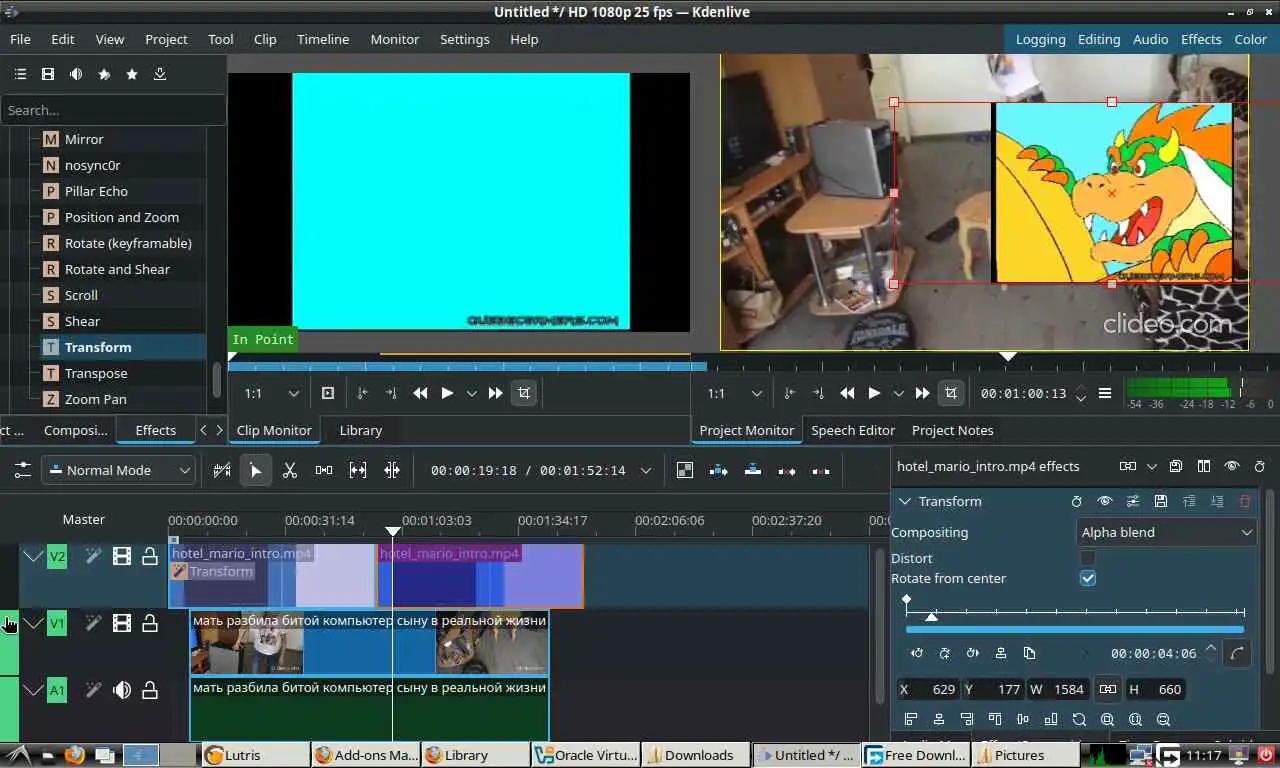Open project monitor hamburger menu
The height and width of the screenshot is (768, 1280).
1105,393
